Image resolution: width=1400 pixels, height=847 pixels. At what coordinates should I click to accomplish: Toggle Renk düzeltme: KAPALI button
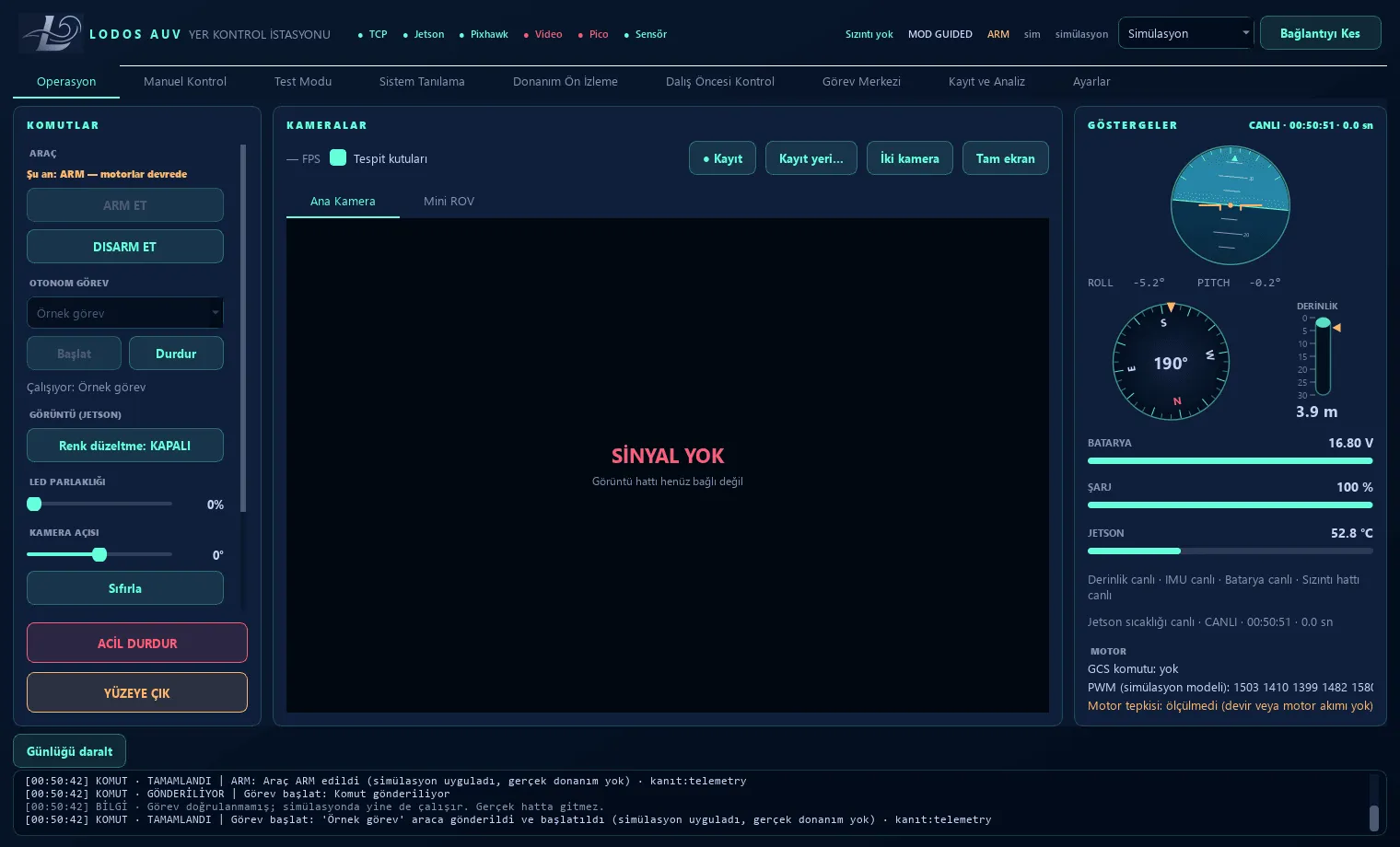tap(125, 446)
